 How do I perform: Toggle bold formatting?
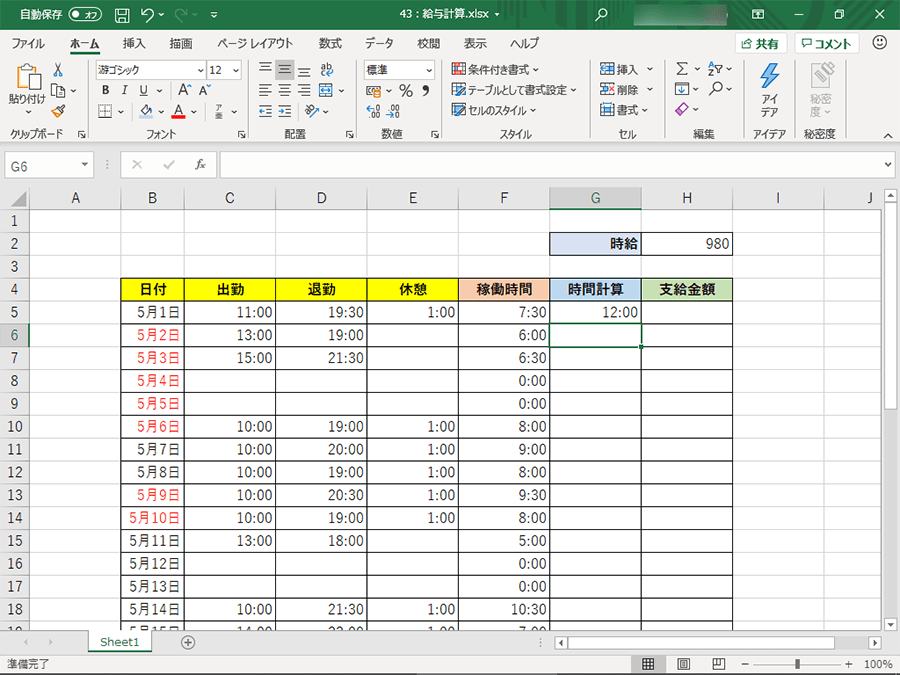(104, 90)
